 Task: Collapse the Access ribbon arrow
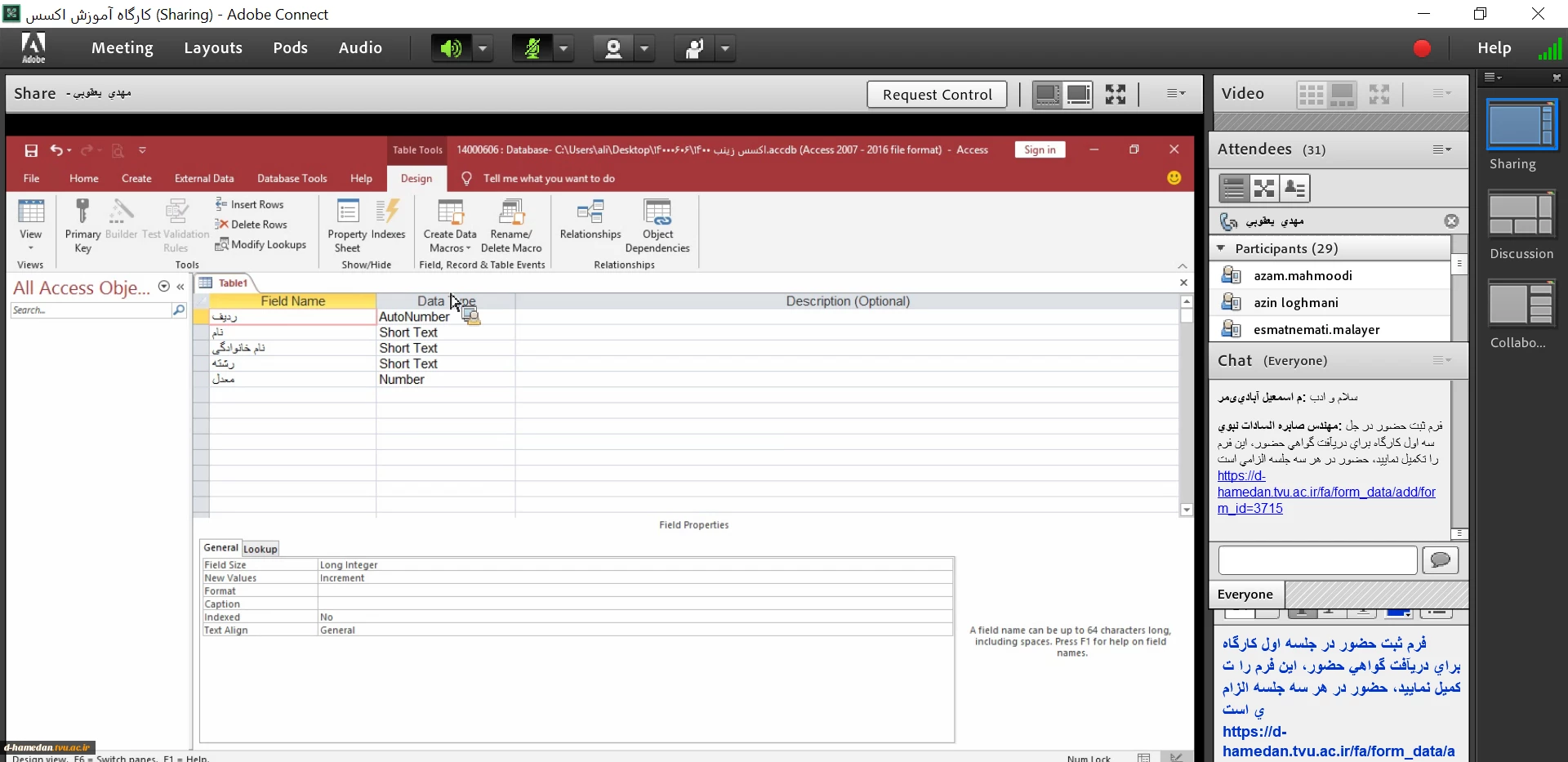click(1182, 265)
